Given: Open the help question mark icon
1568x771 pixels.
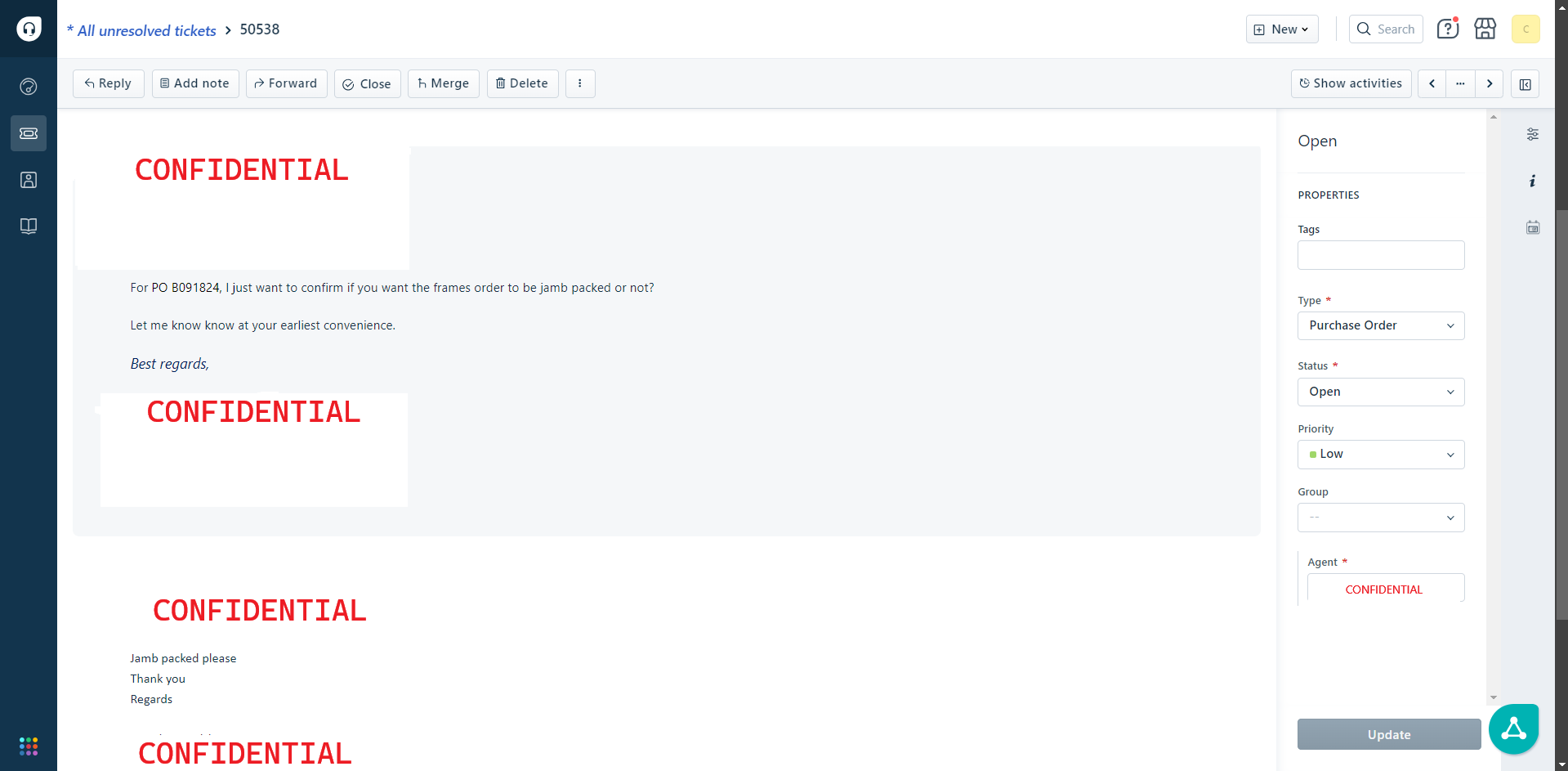Looking at the screenshot, I should coord(1448,29).
